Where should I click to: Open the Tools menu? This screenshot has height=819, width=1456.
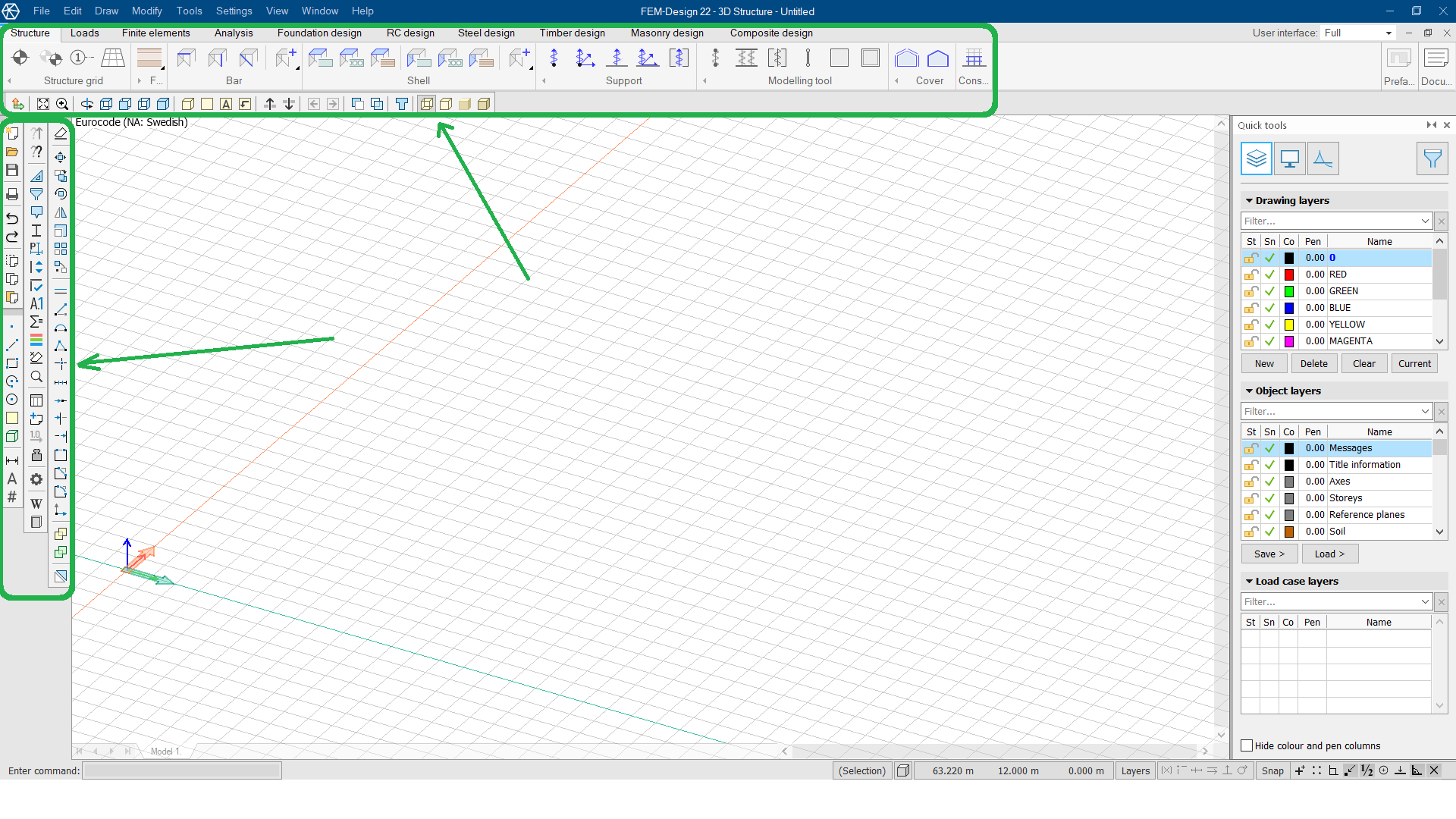(189, 11)
